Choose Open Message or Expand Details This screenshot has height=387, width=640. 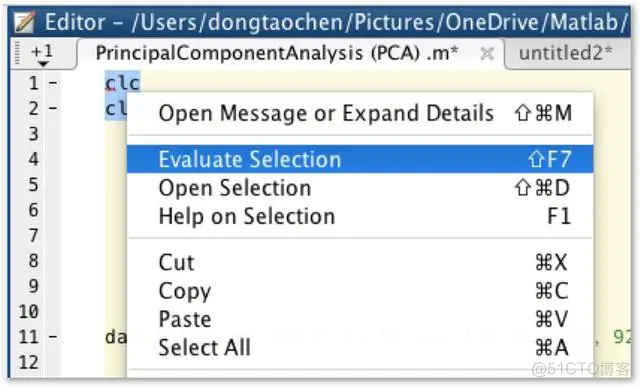coord(360,113)
